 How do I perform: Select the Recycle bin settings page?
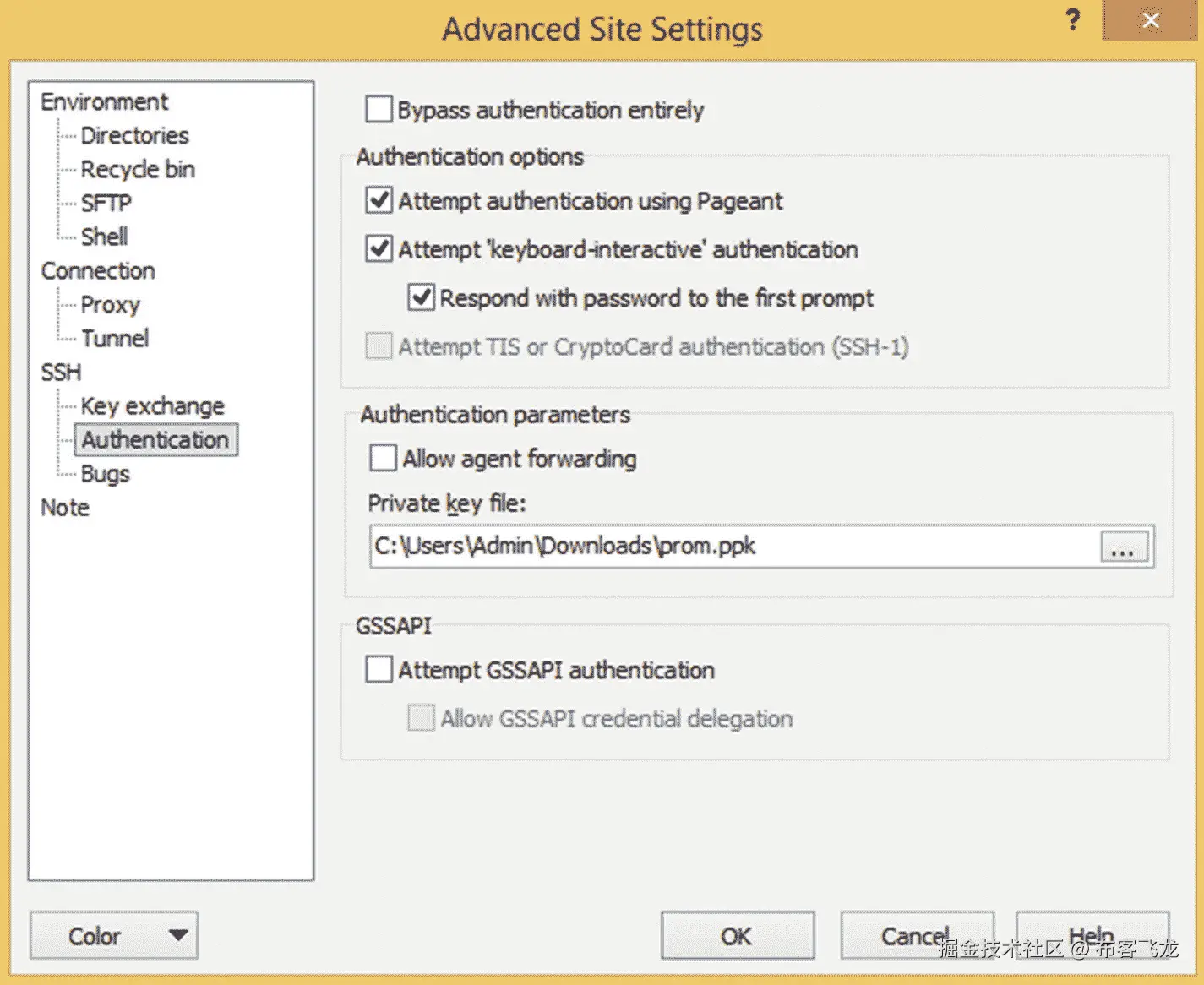[138, 169]
